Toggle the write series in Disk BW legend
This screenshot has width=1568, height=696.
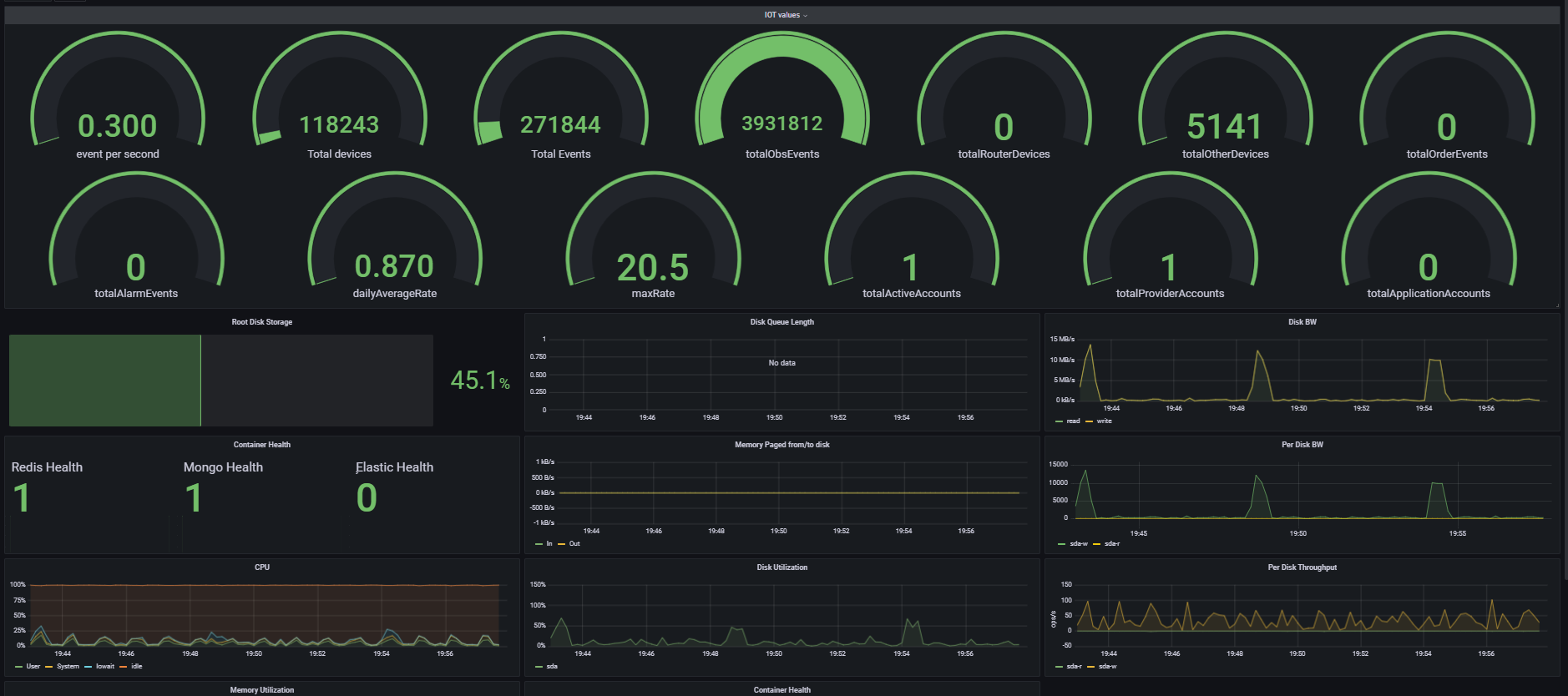[x=1104, y=421]
